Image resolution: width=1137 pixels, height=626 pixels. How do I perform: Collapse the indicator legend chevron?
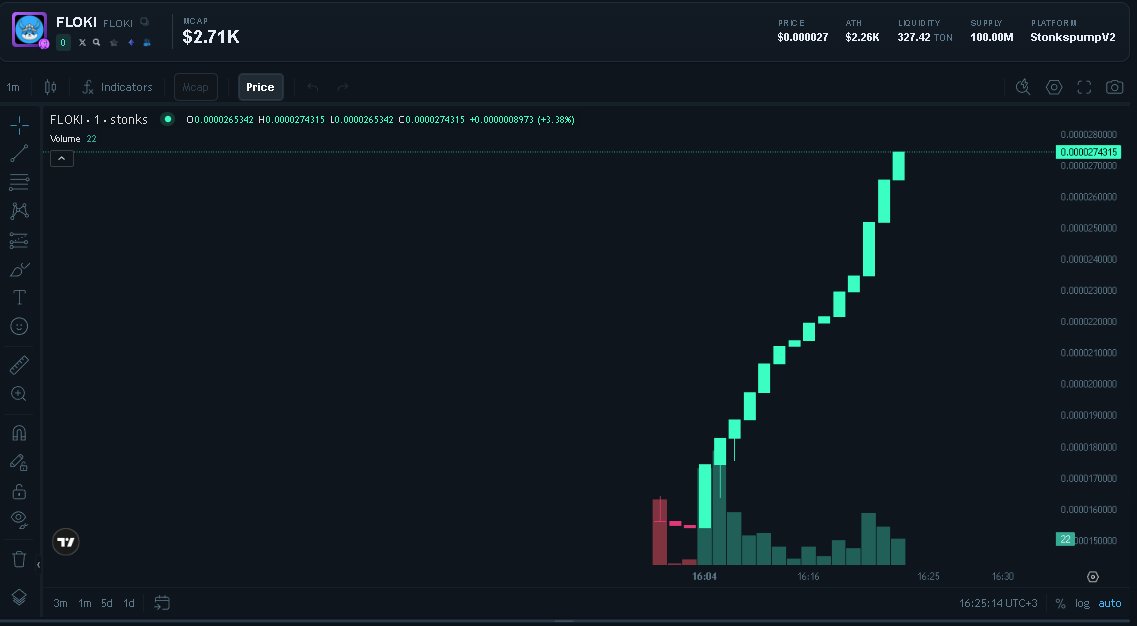[x=62, y=158]
